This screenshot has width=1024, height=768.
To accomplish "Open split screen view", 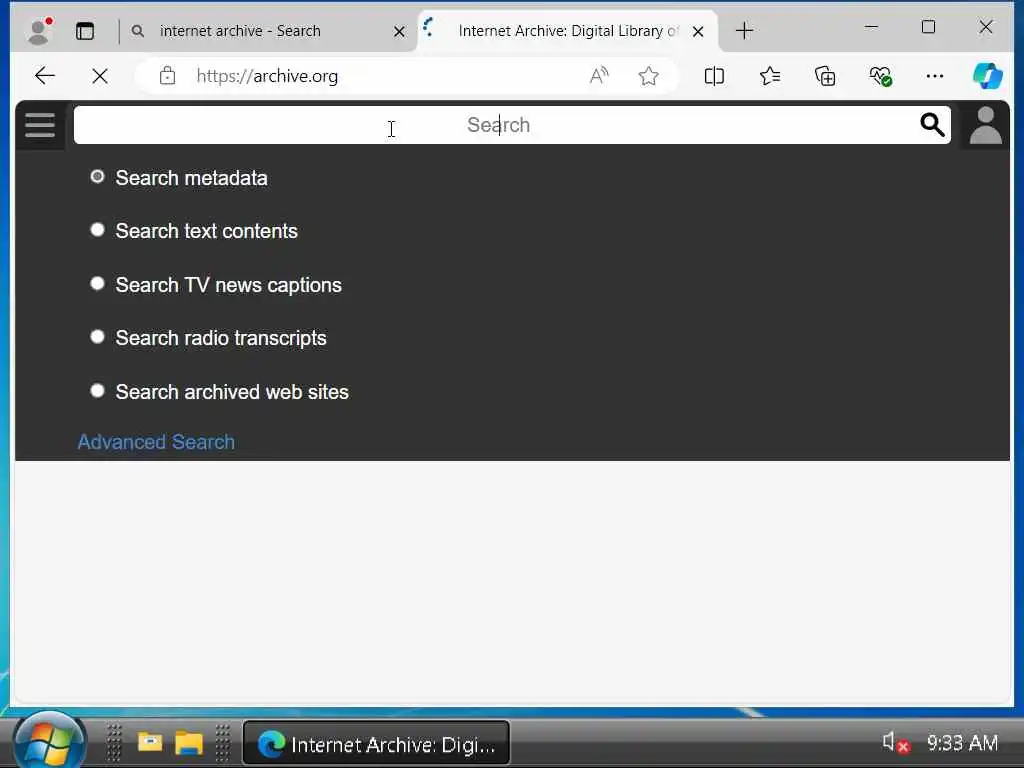I will coord(714,76).
